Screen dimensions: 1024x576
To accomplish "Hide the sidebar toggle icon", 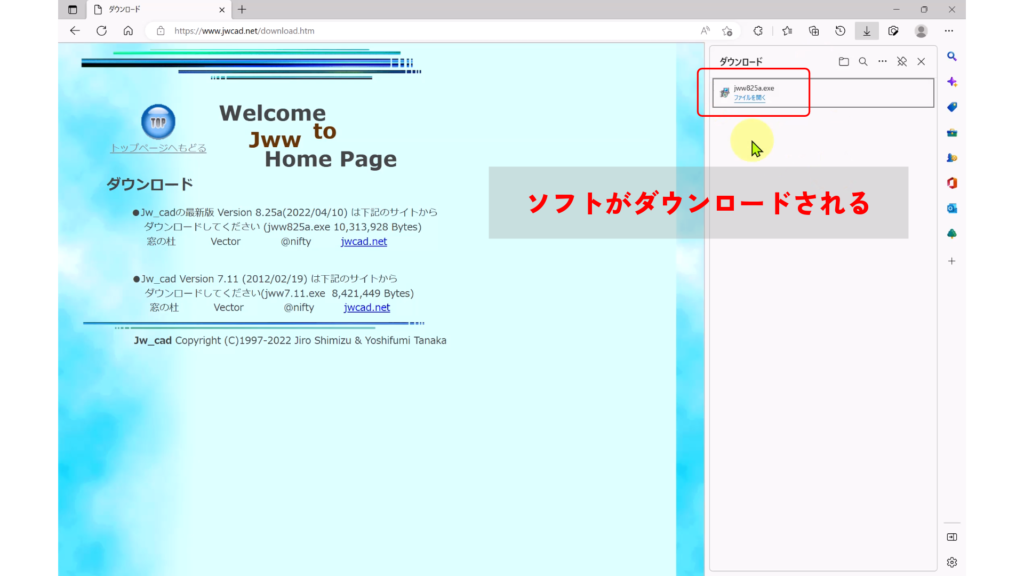I will pos(952,537).
